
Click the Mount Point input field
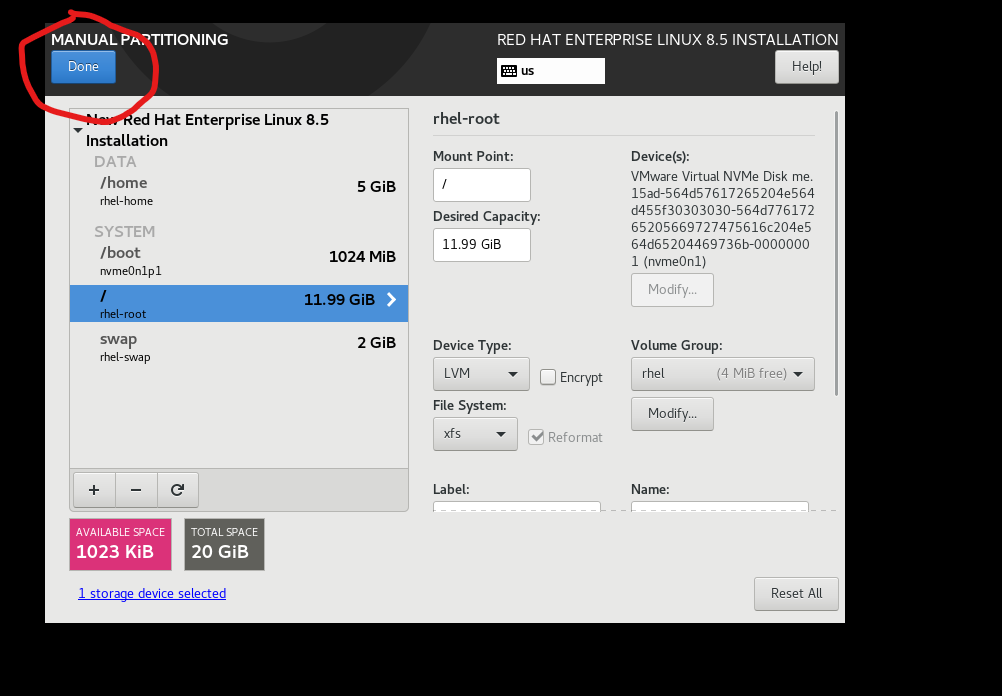click(x=482, y=185)
